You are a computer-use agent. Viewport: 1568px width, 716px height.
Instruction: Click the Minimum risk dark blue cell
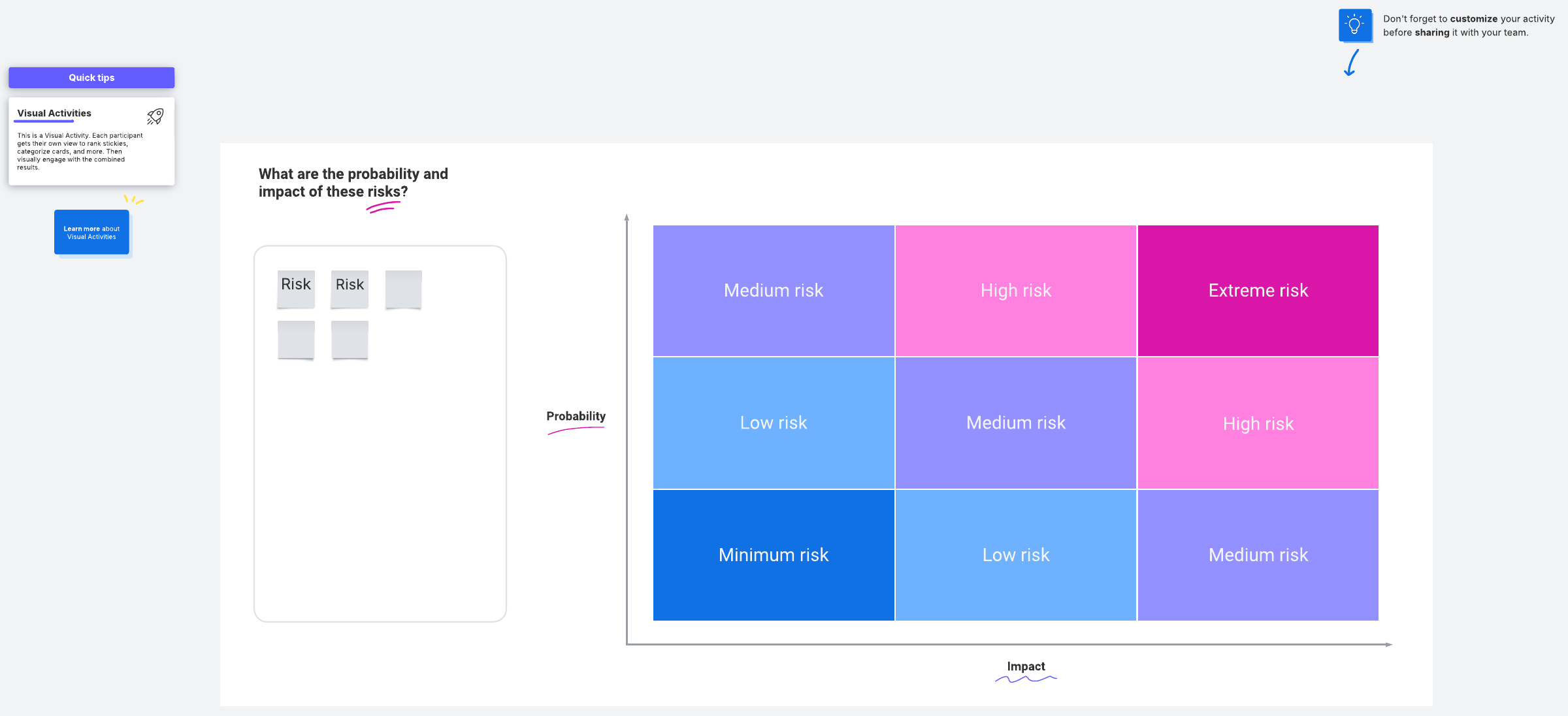pyautogui.click(x=774, y=555)
